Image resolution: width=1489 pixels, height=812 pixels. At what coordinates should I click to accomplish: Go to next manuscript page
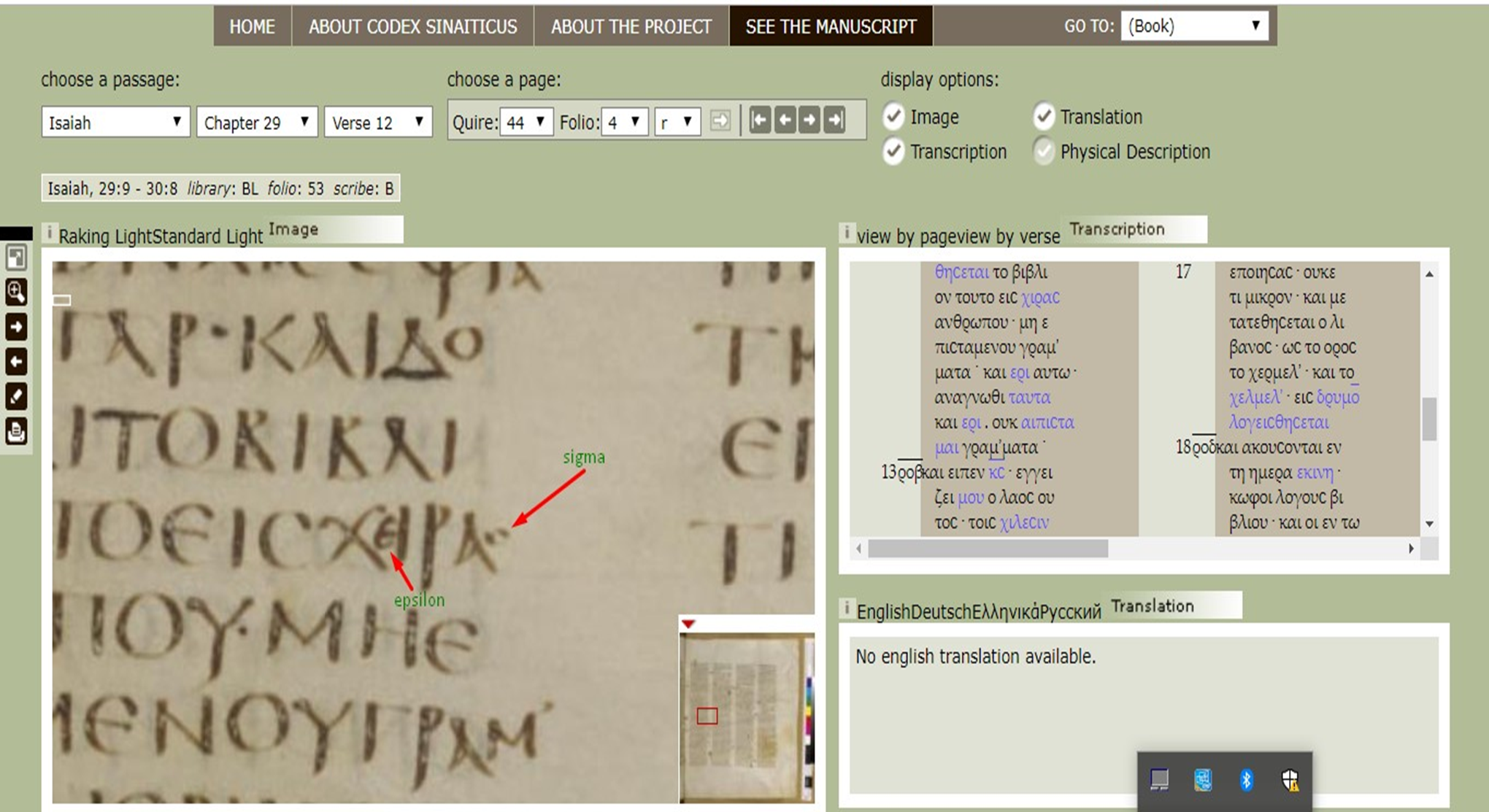click(x=809, y=120)
